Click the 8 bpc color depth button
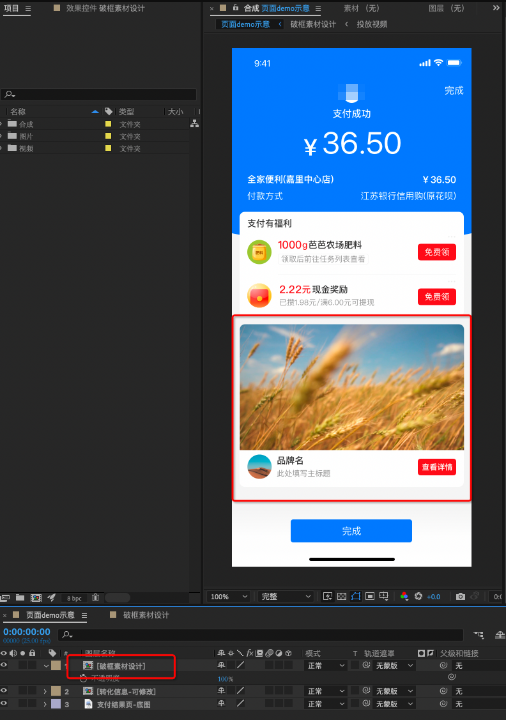 pyautogui.click(x=74, y=598)
